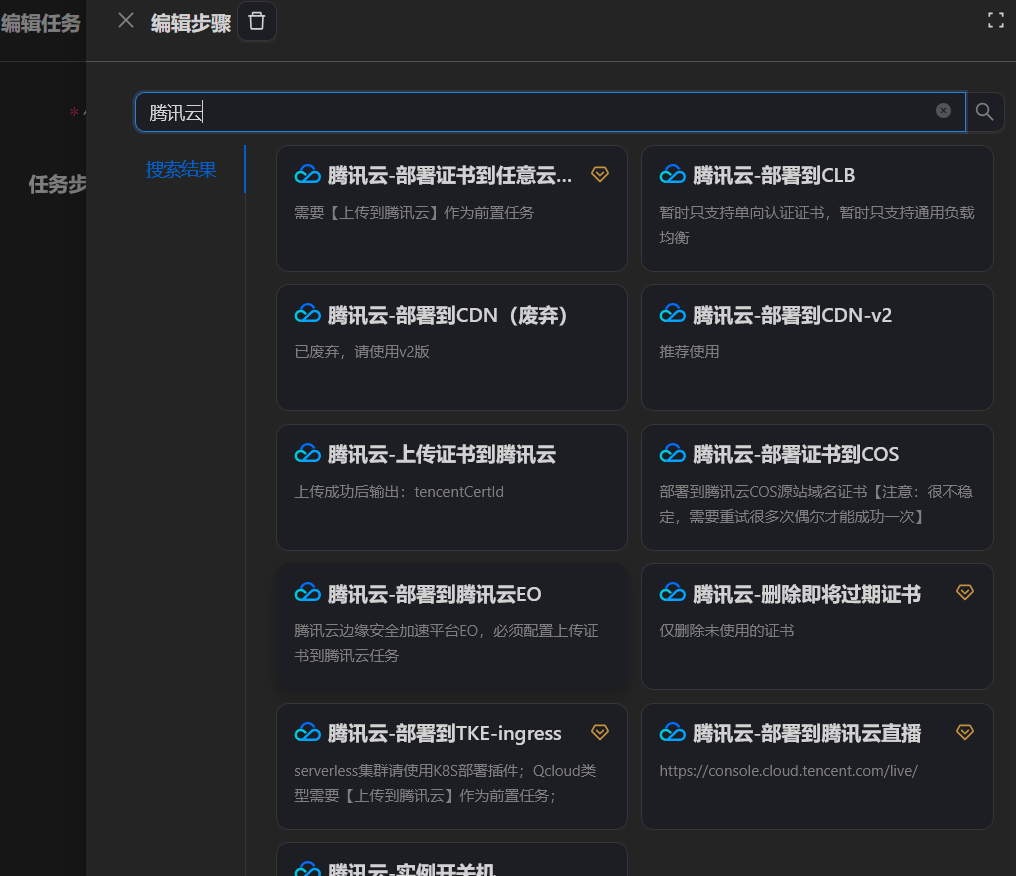Screen dimensions: 1016x876
Task: Click diamond badge on 删除即将过期证书 card
Action: click(x=964, y=592)
